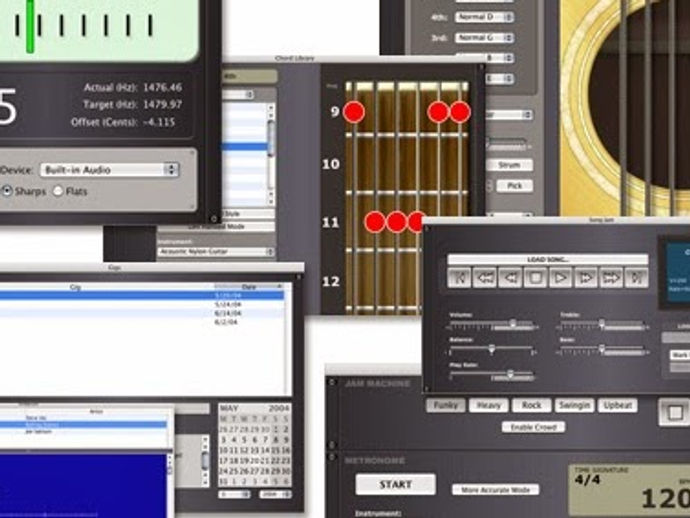690x518 pixels.
Task: Click the single-step fast forward button
Action: point(586,278)
